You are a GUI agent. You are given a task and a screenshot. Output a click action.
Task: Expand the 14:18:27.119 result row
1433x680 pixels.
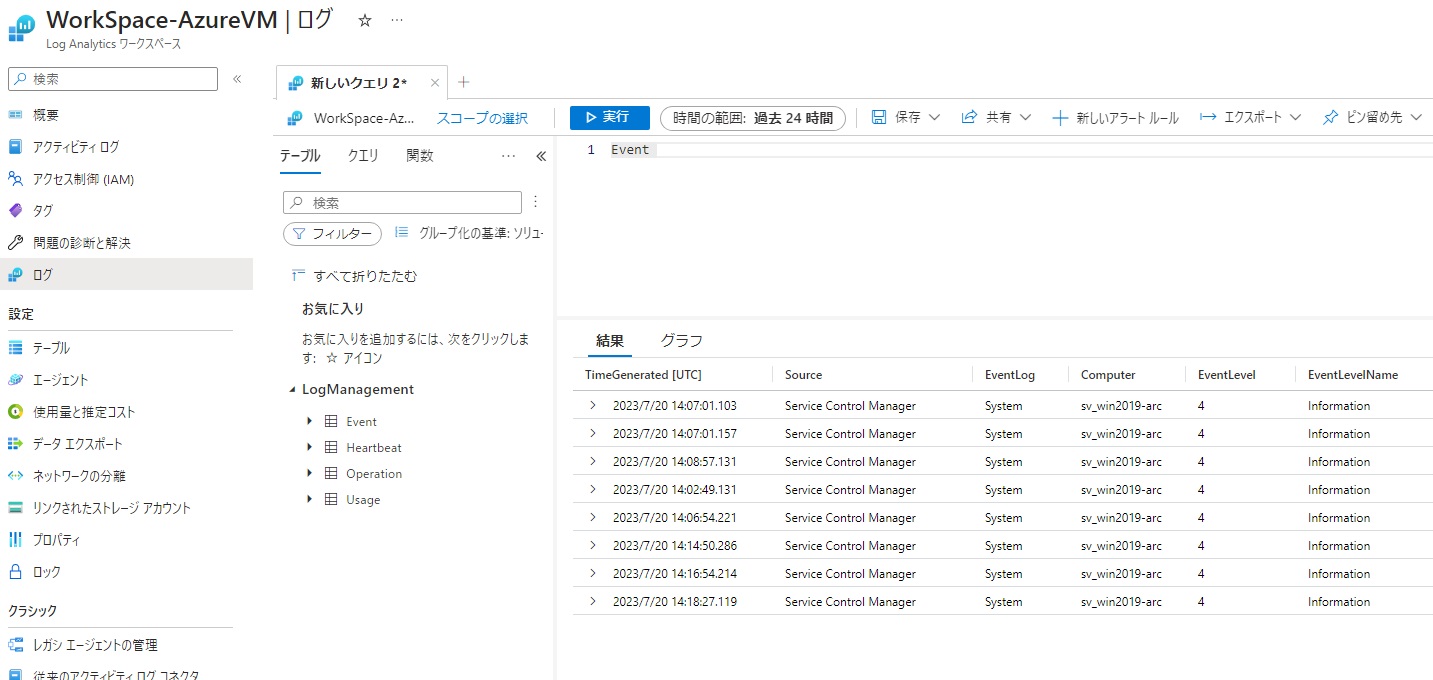pos(592,601)
